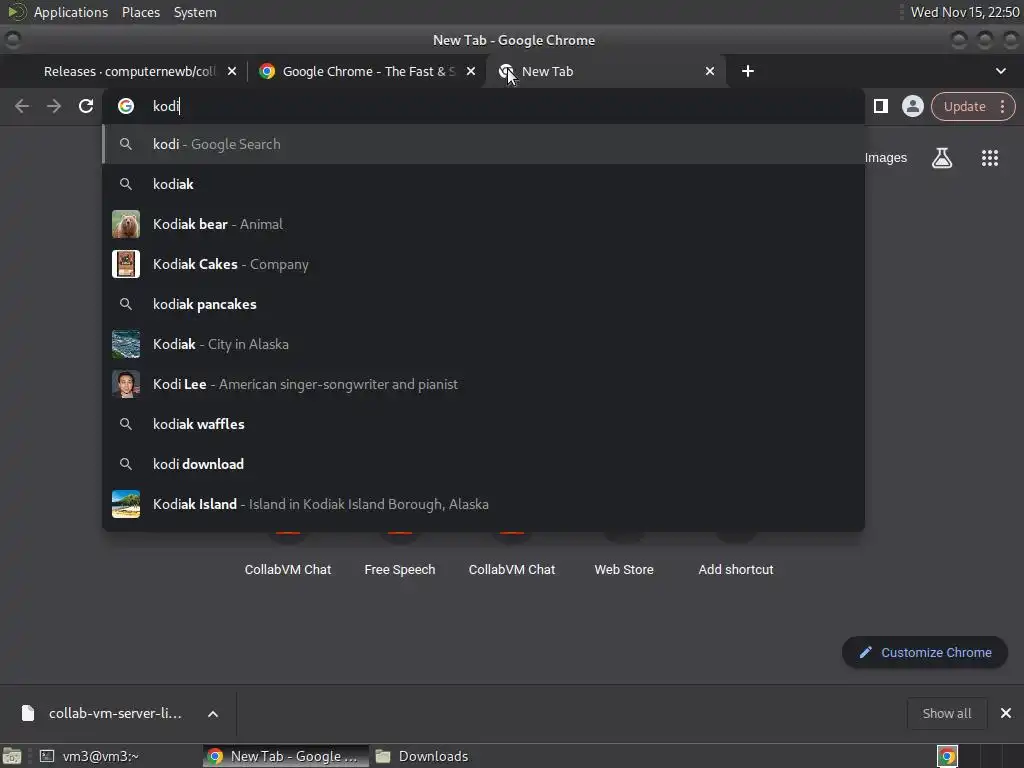Screen dimensions: 1024x768
Task: Select the Kodiak bear thumbnail suggestion
Action: pyautogui.click(x=126, y=224)
